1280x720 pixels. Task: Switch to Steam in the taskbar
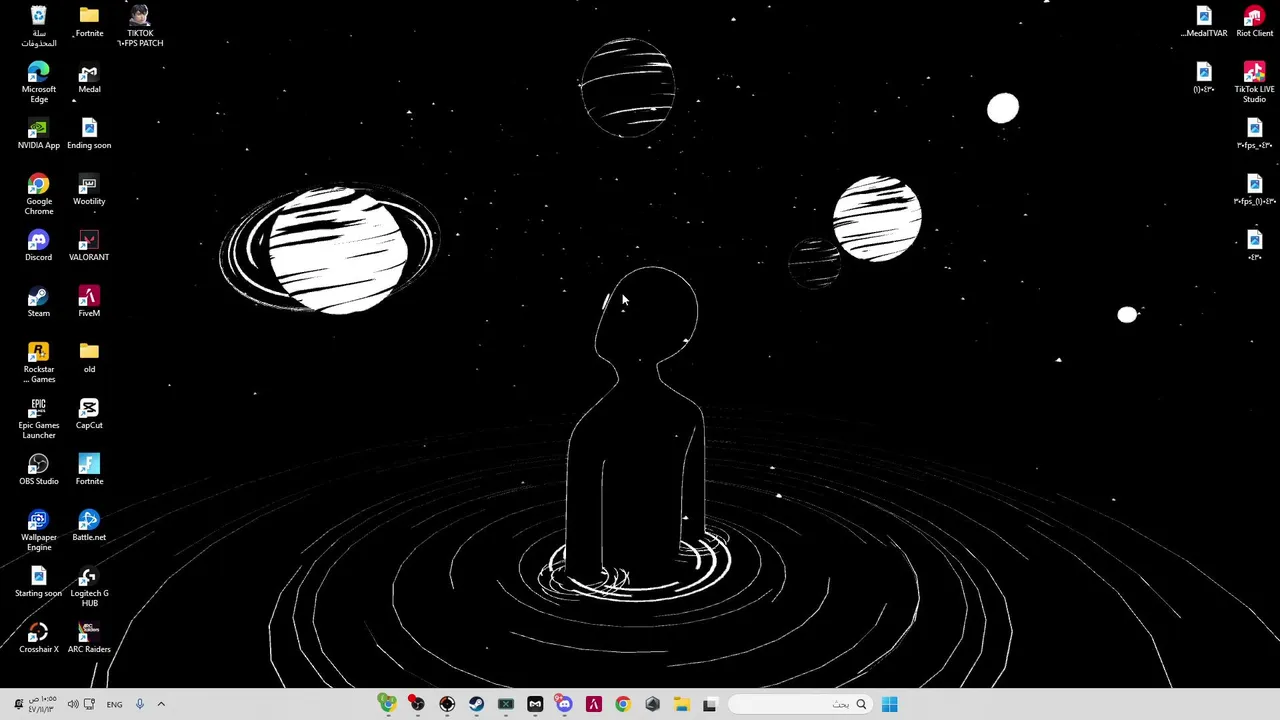[476, 704]
